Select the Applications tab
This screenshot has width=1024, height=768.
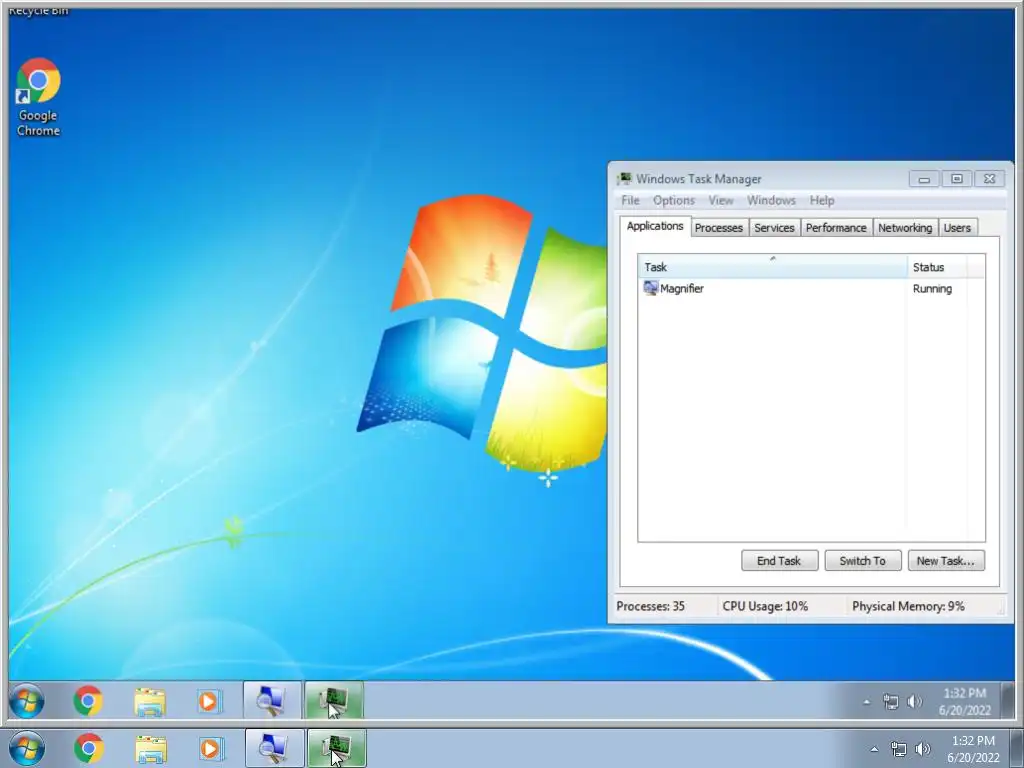(655, 226)
